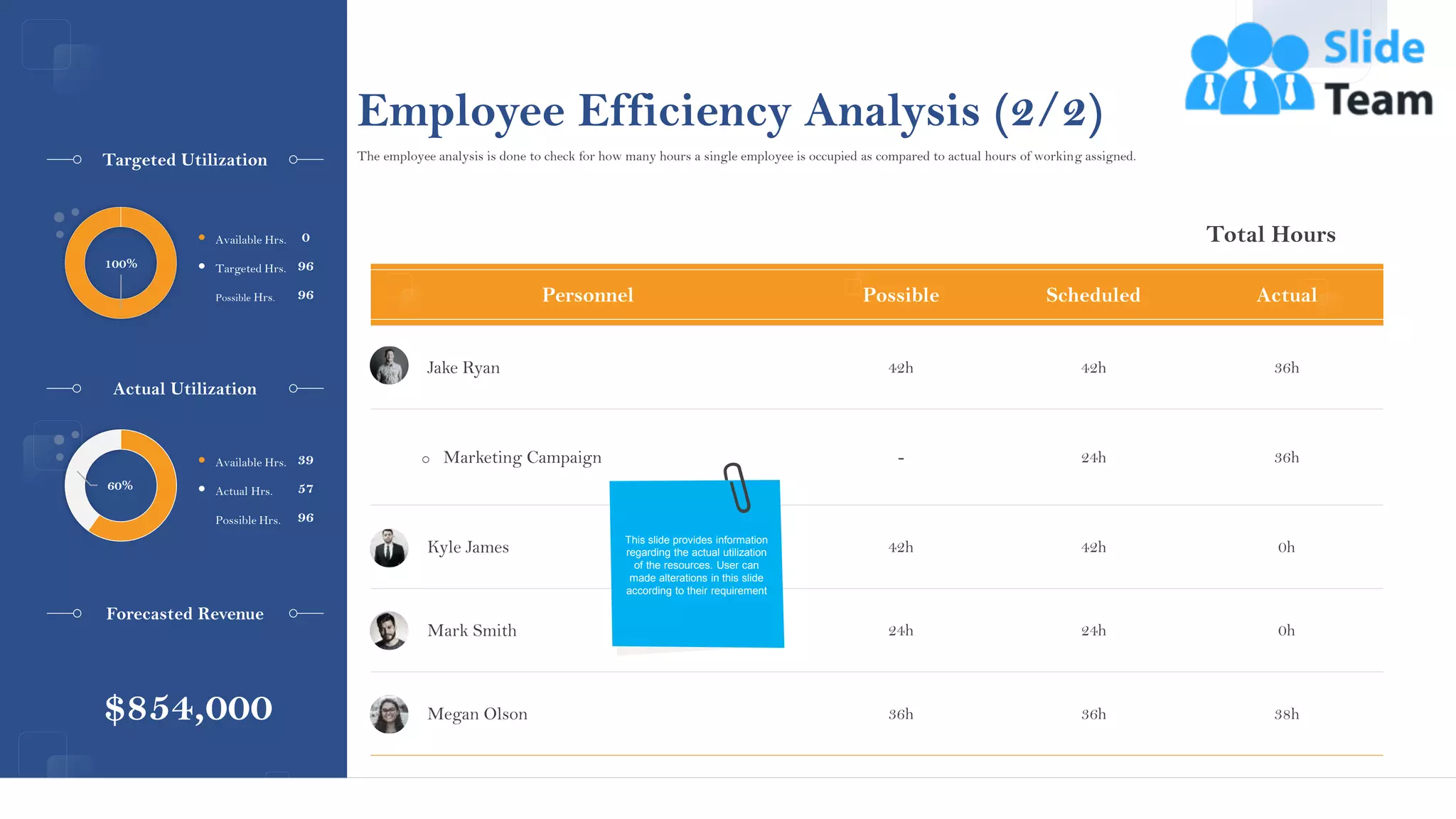Click the Actual Utilization heading
This screenshot has width=1456, height=819.
coord(185,389)
